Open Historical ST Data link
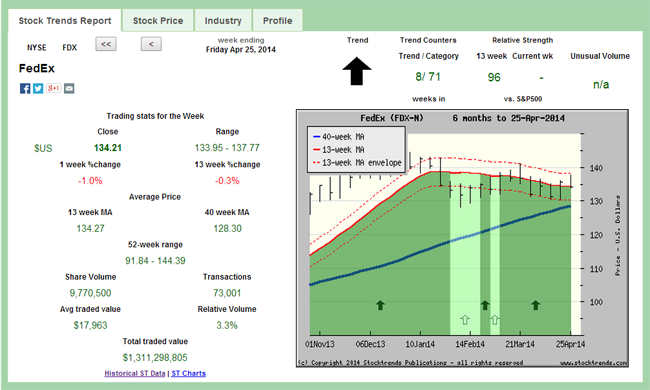This screenshot has height=390, width=650. click(x=135, y=373)
